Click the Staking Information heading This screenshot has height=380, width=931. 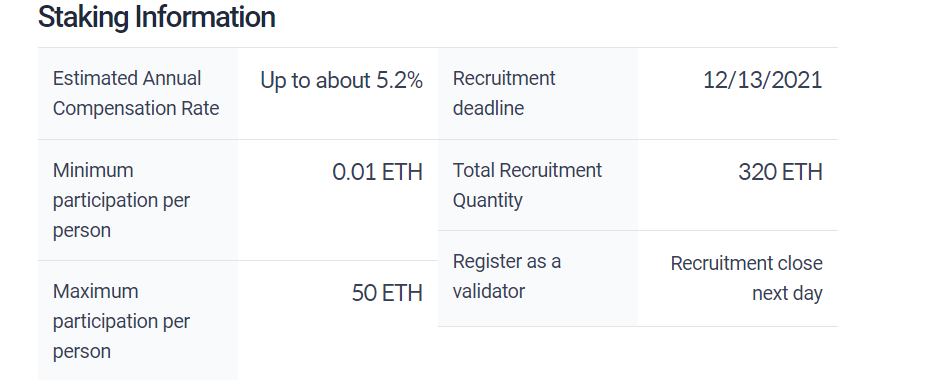pos(157,17)
